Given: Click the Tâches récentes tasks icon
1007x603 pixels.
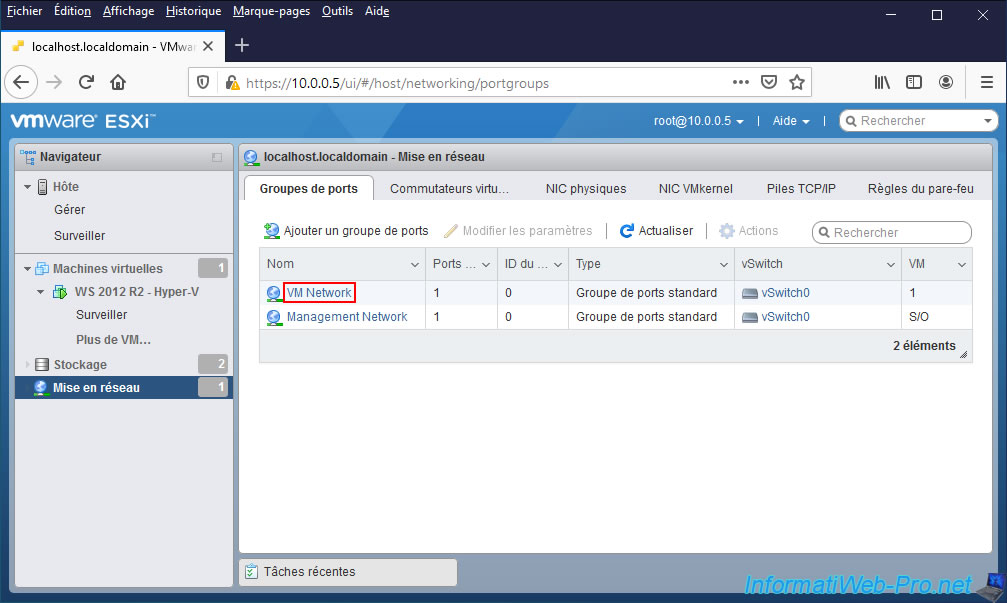Looking at the screenshot, I should 251,572.
